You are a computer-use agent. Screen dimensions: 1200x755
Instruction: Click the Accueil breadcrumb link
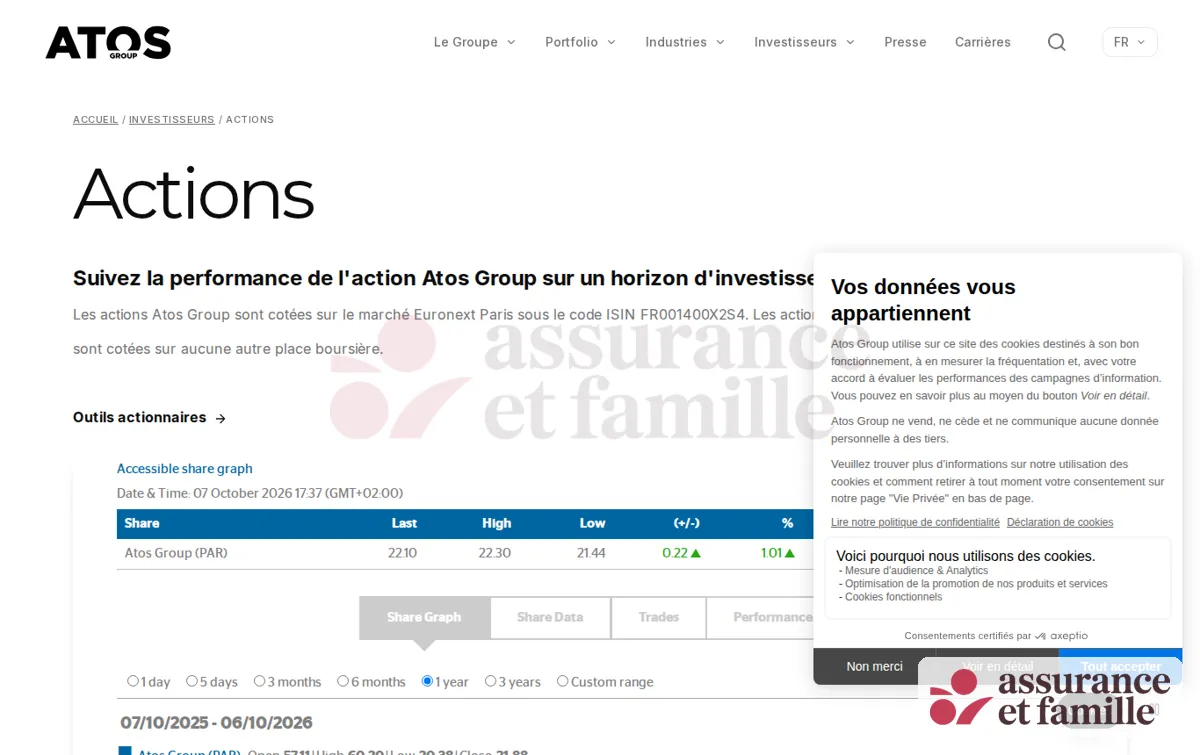point(96,120)
